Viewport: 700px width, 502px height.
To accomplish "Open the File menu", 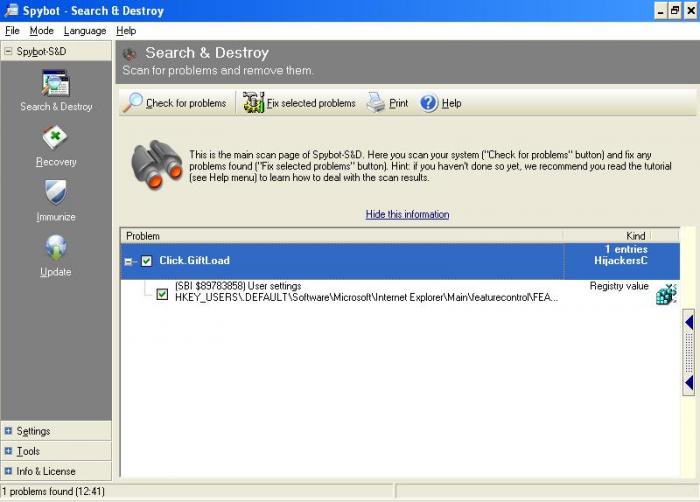I will [x=12, y=31].
